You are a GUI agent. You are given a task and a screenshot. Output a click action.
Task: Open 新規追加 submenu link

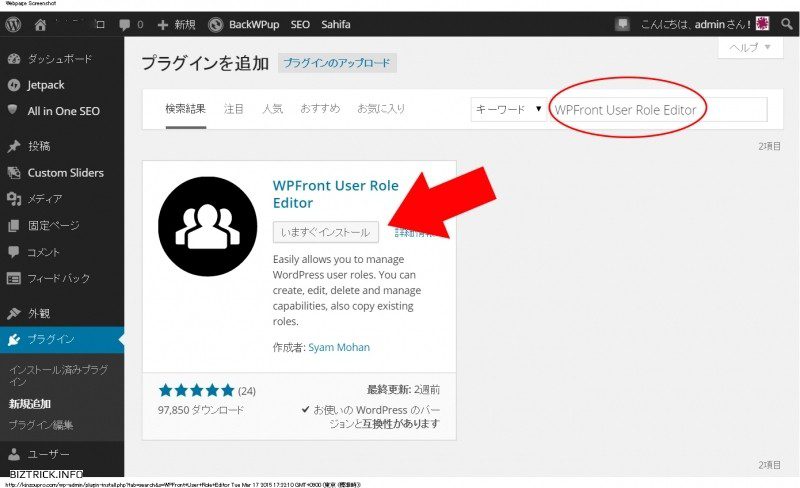(30, 404)
